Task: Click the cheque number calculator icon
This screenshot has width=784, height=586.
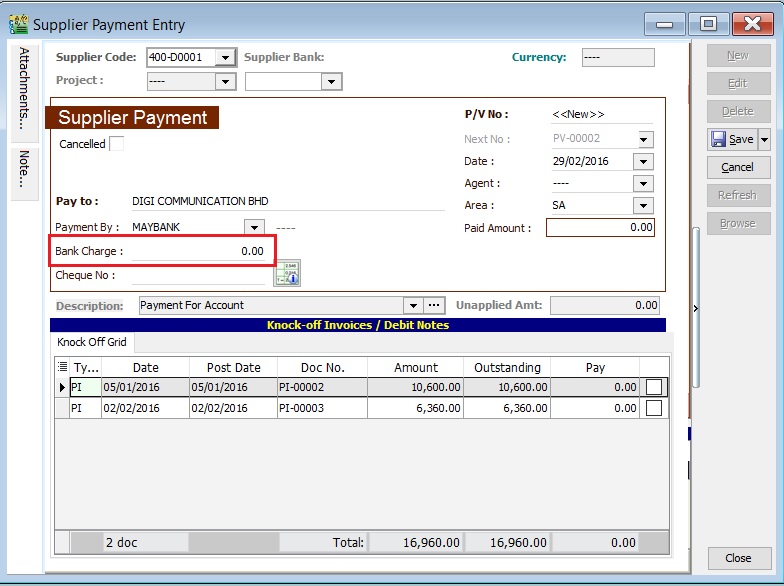Action: (x=288, y=273)
